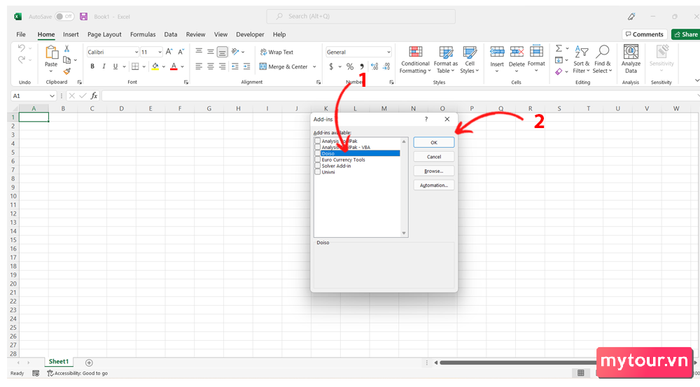Click the green Share button
The image size is (700, 387).
(686, 34)
